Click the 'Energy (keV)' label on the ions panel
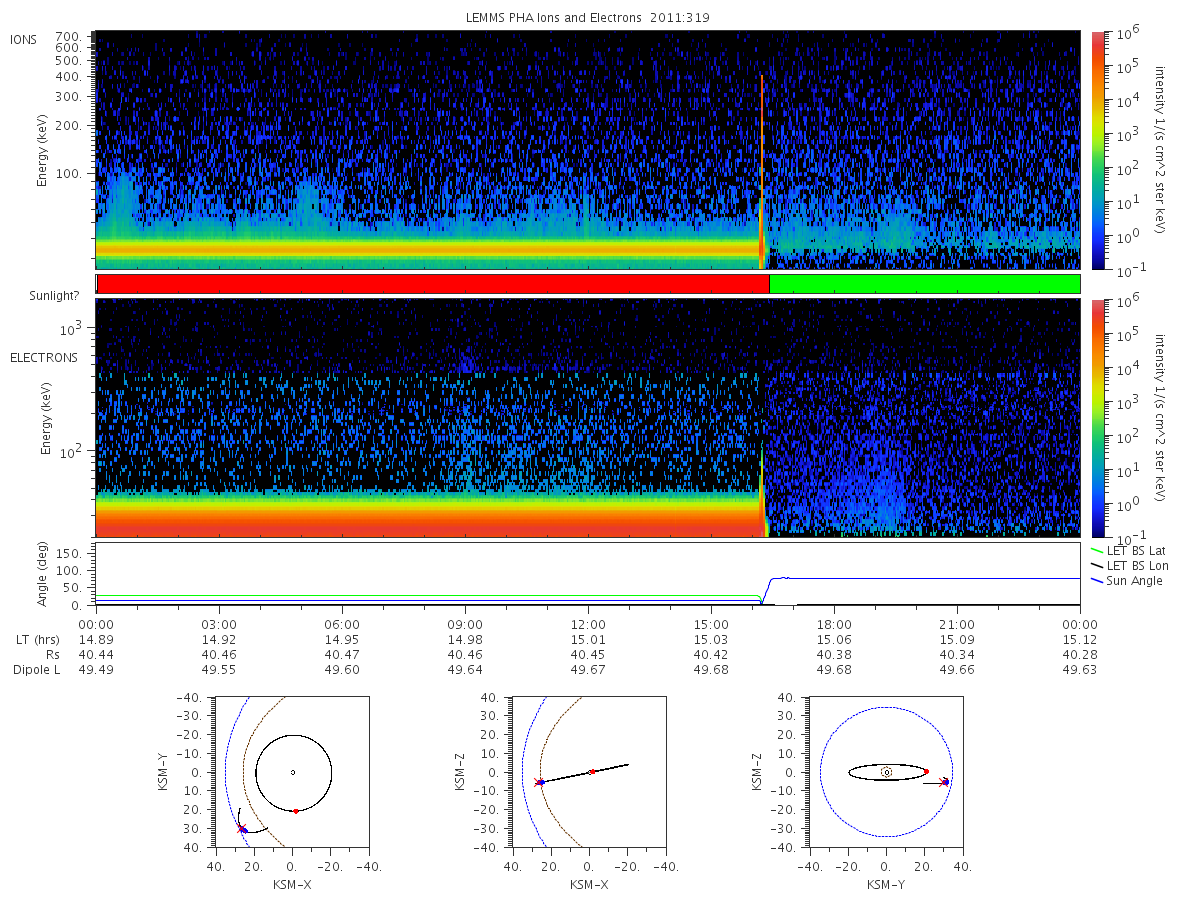This screenshot has width=1200, height=900. pyautogui.click(x=44, y=150)
